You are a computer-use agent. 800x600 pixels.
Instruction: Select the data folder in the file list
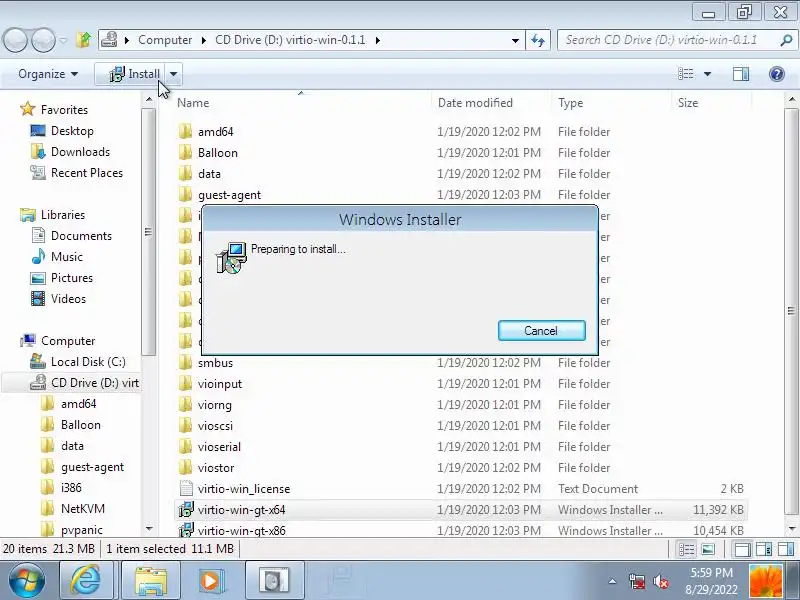click(209, 173)
